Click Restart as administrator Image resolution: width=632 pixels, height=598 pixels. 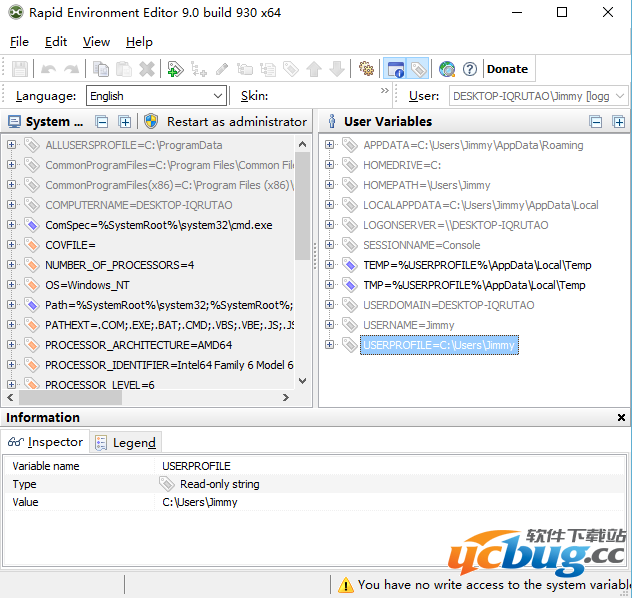236,122
